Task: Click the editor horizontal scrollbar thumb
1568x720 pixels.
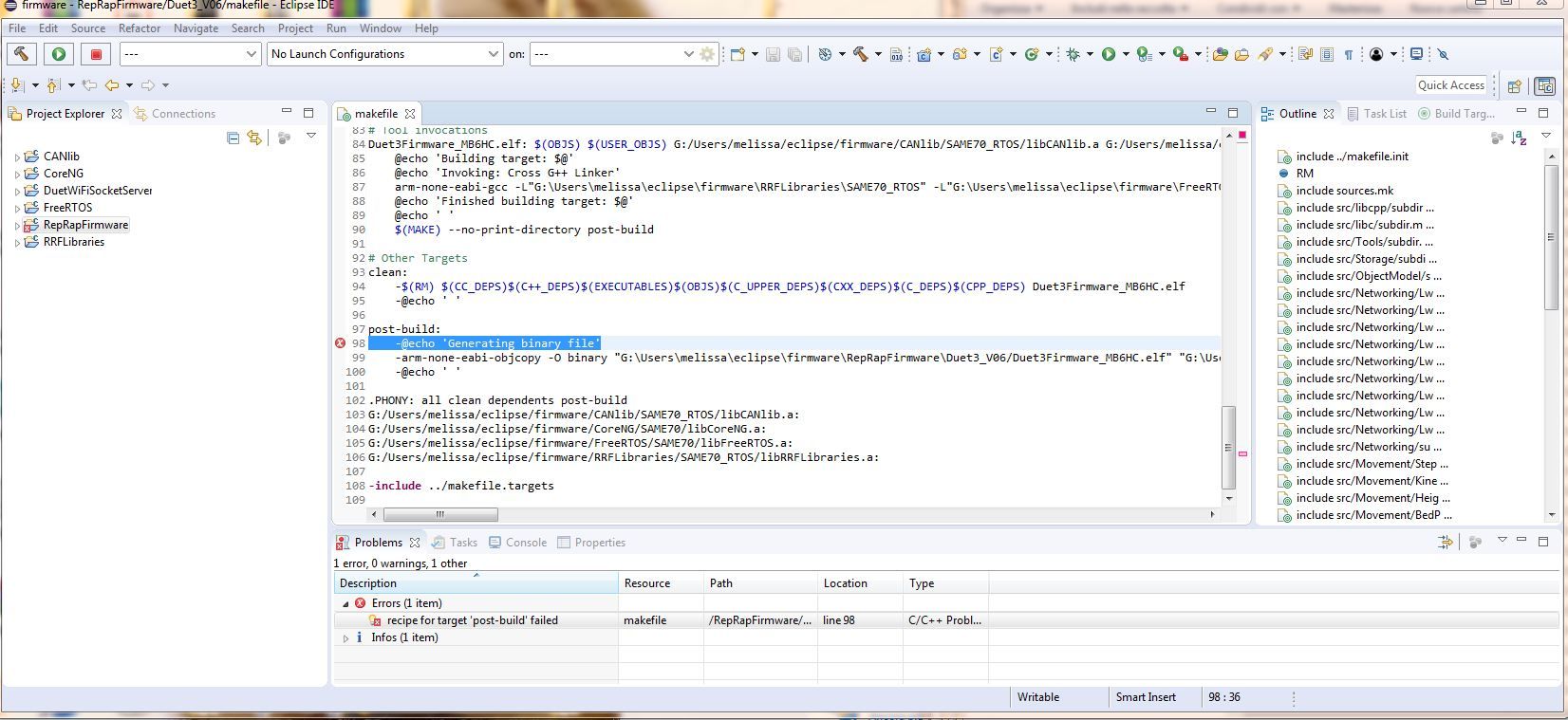Action: click(440, 514)
